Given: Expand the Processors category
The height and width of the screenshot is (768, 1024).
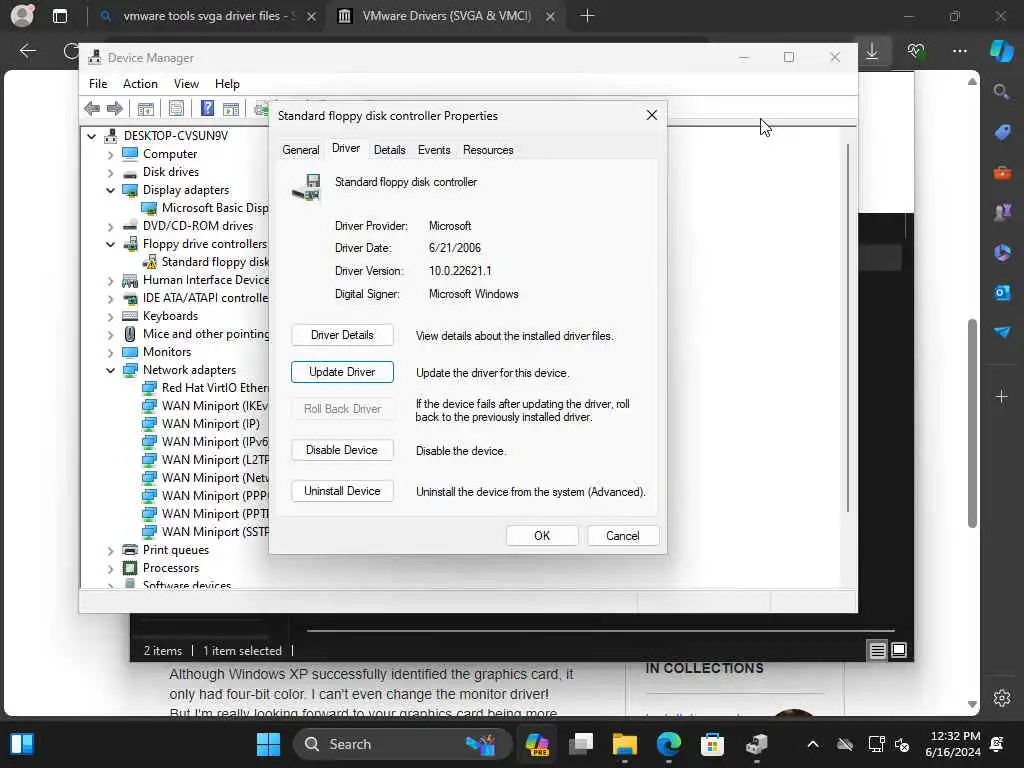Looking at the screenshot, I should [110, 568].
